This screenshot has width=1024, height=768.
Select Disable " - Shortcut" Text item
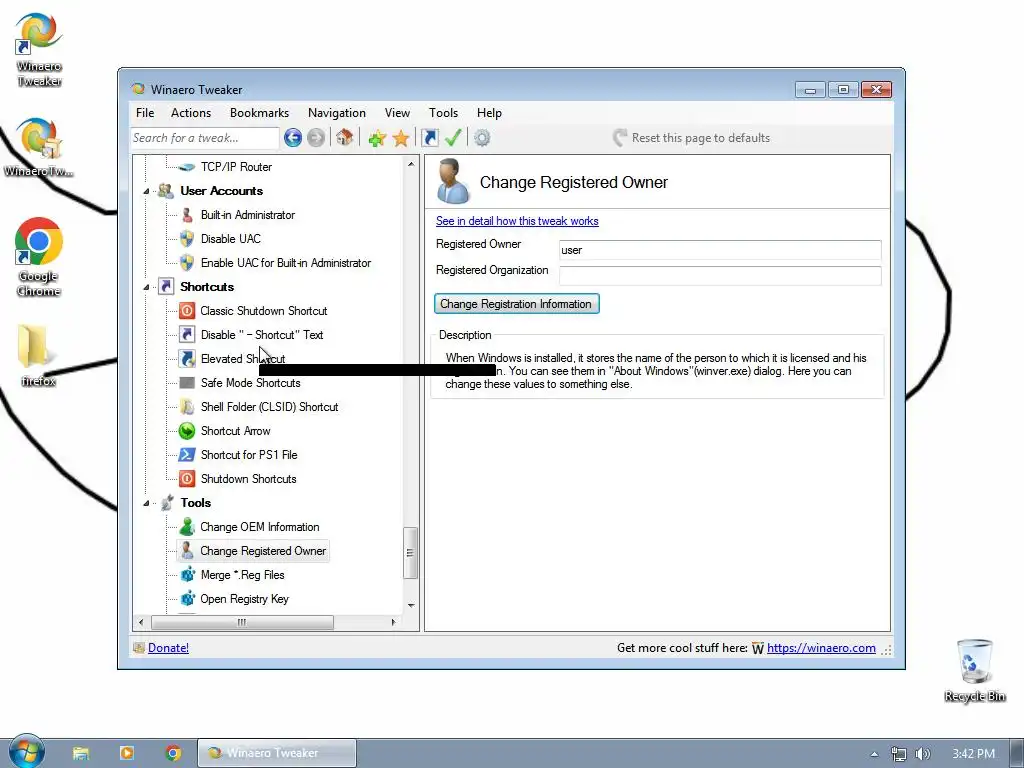(262, 335)
